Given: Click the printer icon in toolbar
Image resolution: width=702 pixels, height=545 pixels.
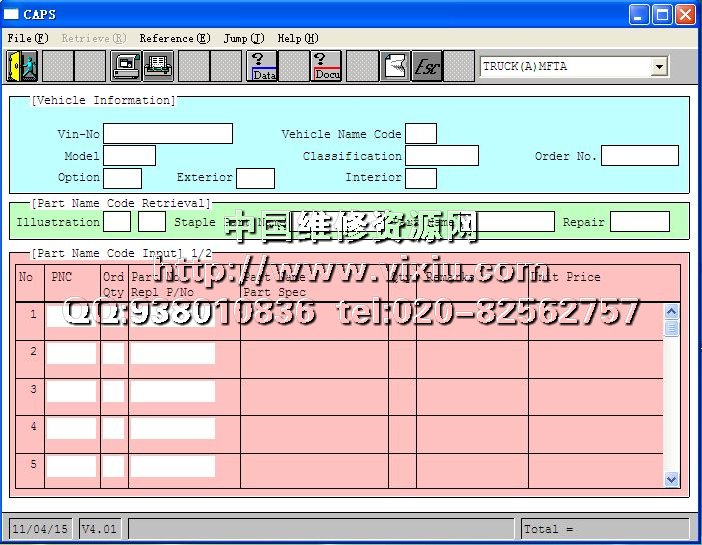Looking at the screenshot, I should point(158,67).
